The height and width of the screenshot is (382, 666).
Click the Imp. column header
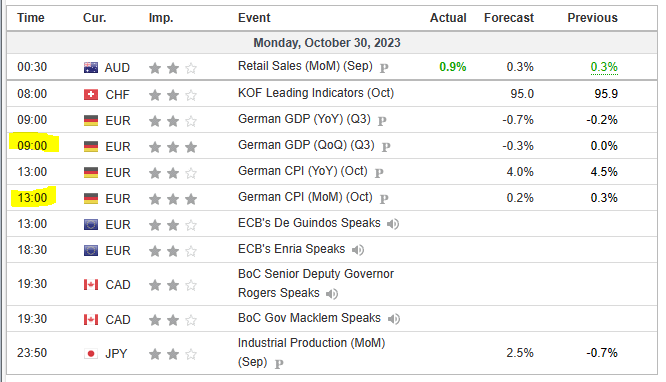point(161,18)
